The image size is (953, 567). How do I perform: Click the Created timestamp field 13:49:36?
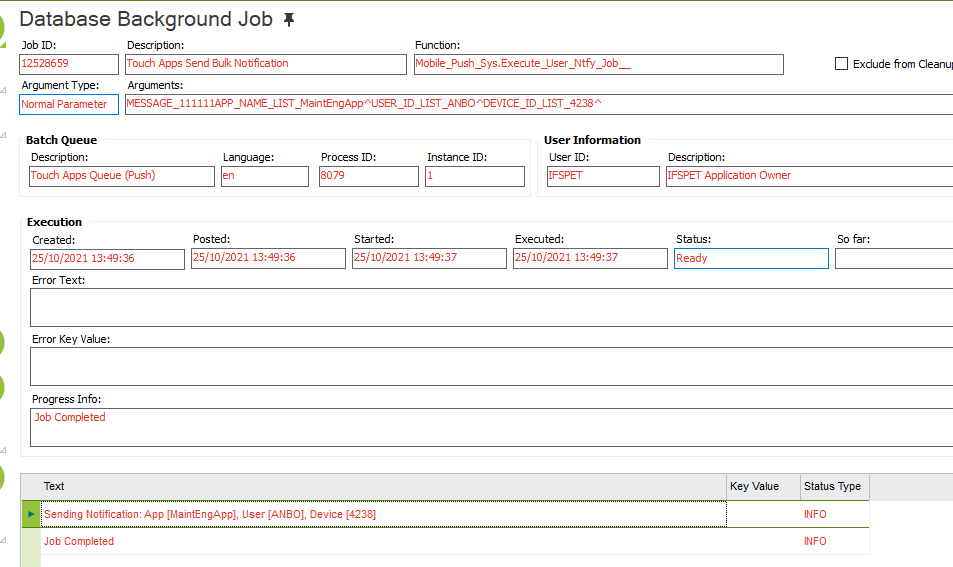[107, 259]
